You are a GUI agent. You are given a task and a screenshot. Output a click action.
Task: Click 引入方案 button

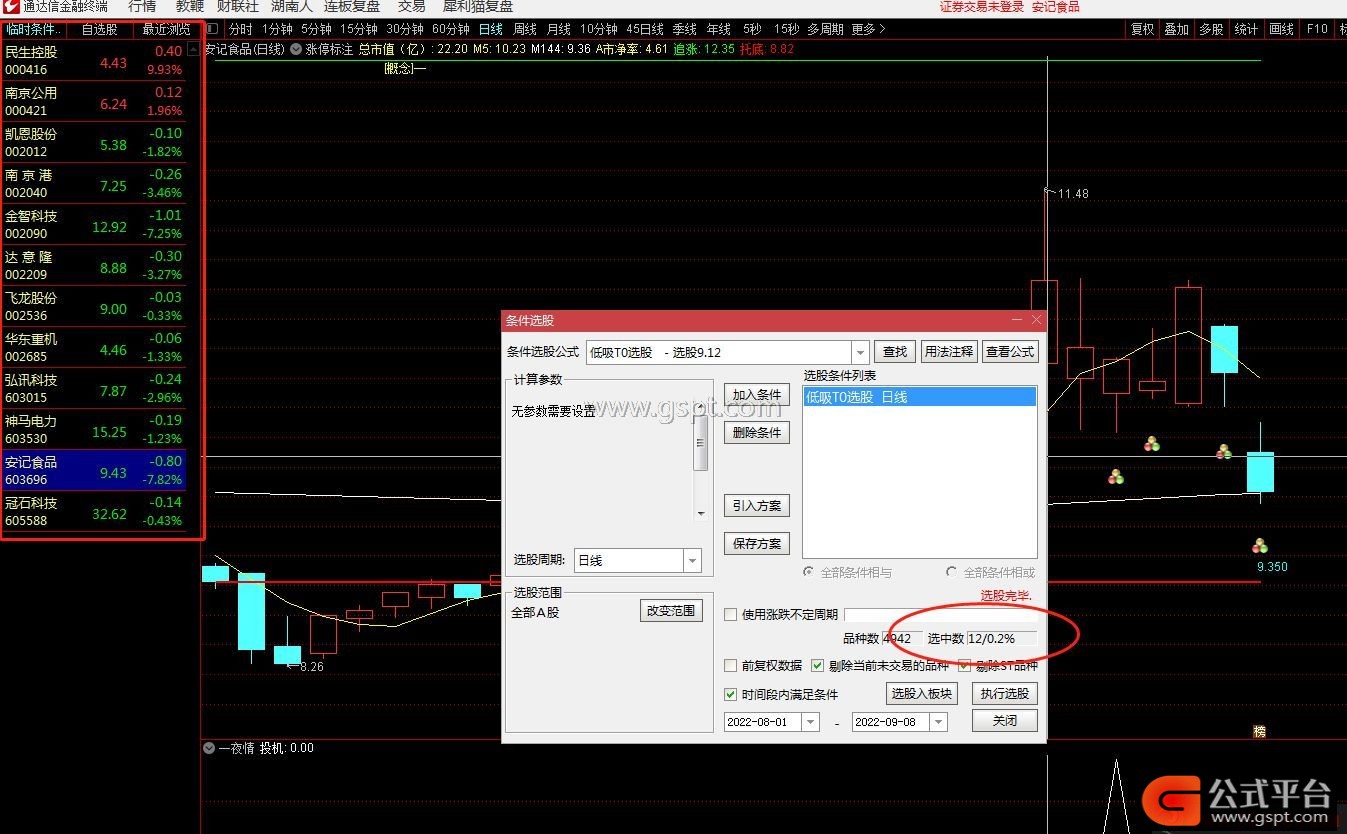(756, 505)
